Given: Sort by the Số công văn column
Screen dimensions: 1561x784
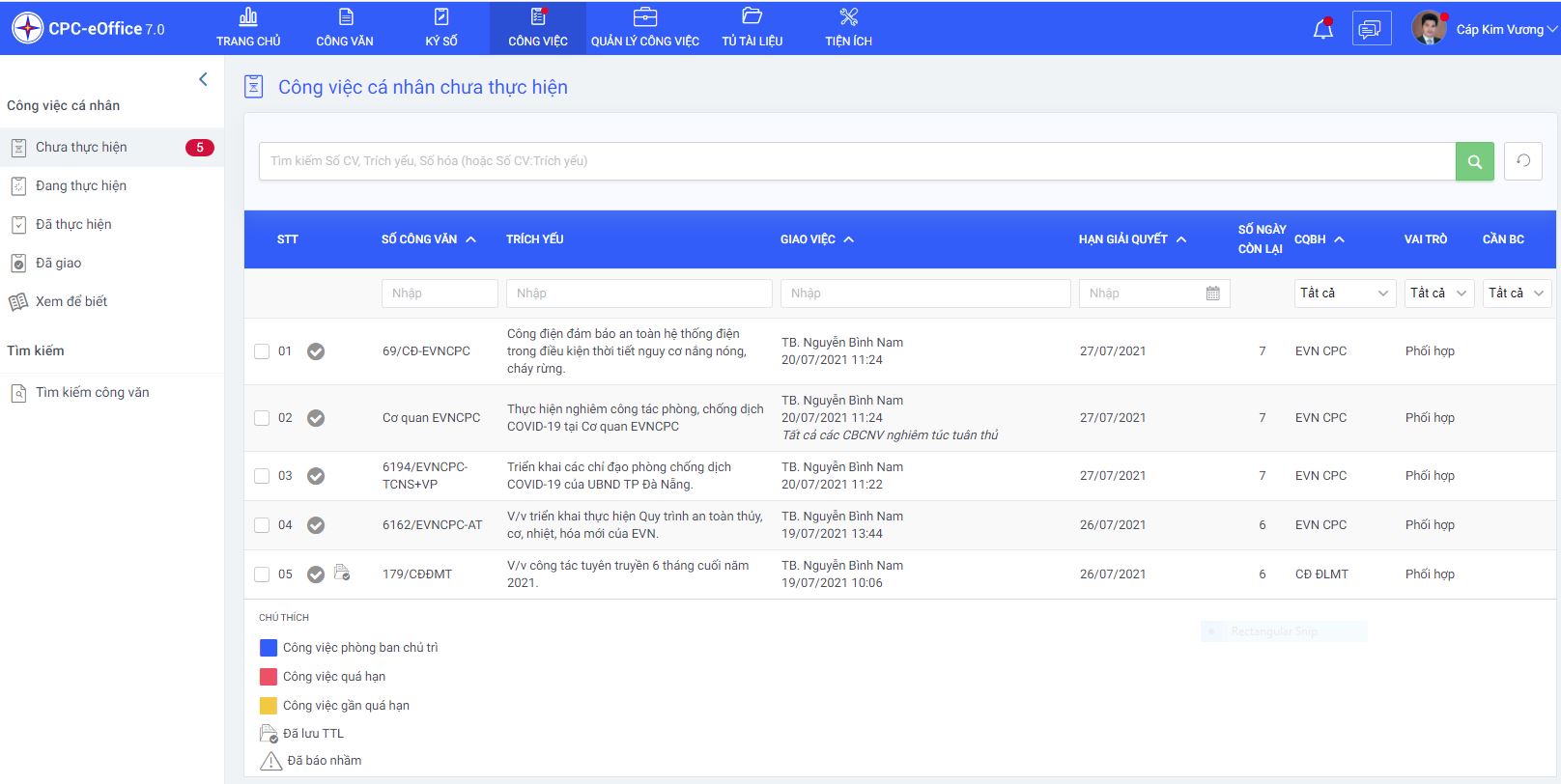Looking at the screenshot, I should point(429,239).
